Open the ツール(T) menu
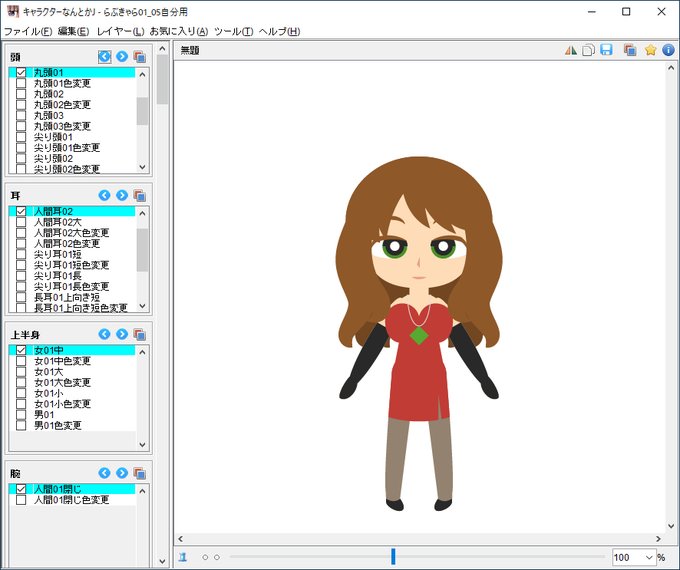Image resolution: width=680 pixels, height=570 pixels. click(x=234, y=31)
